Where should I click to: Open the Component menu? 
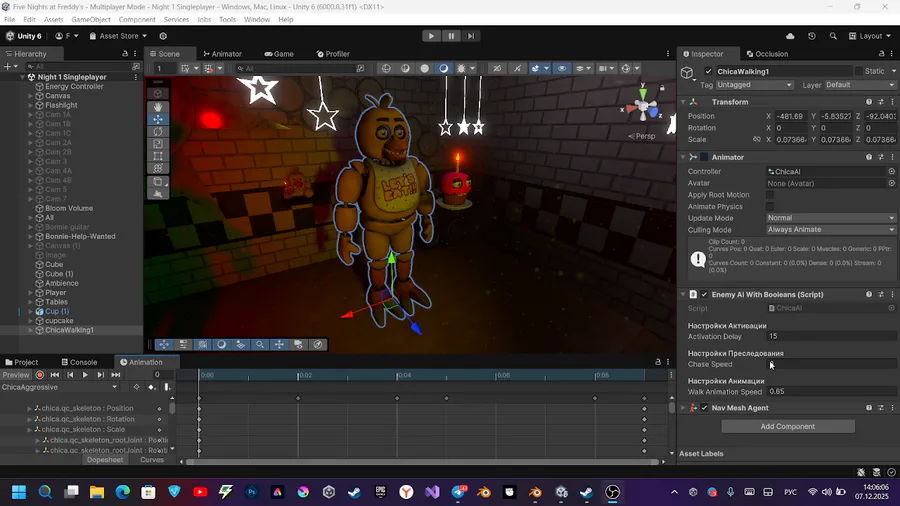(x=137, y=19)
